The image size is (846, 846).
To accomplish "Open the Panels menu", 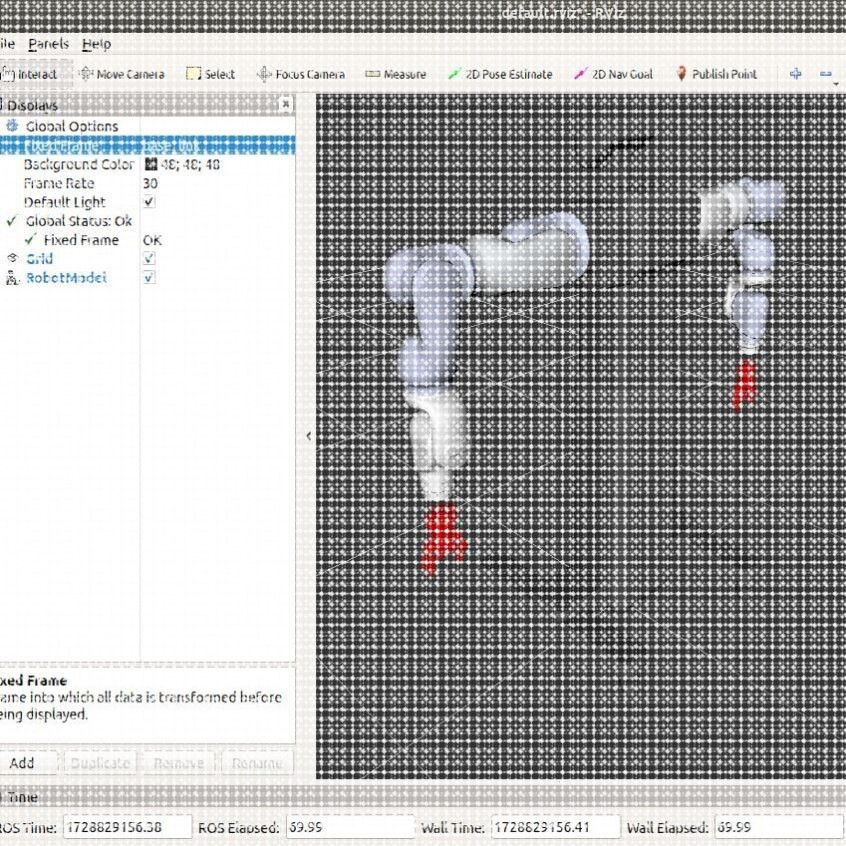I will (x=49, y=44).
